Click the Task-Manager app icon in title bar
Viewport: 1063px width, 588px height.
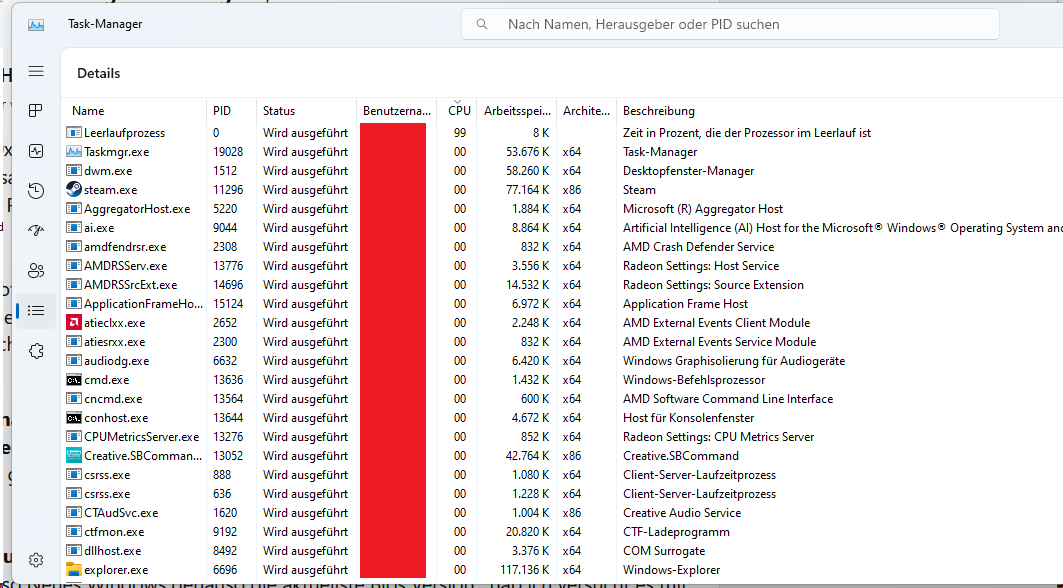(x=36, y=24)
